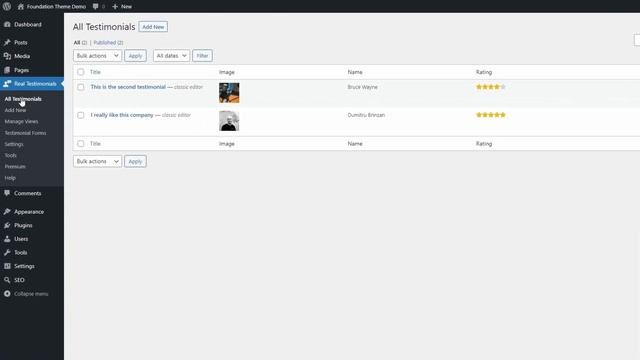
Task: Click the Comments sidebar icon
Action: tap(7, 193)
